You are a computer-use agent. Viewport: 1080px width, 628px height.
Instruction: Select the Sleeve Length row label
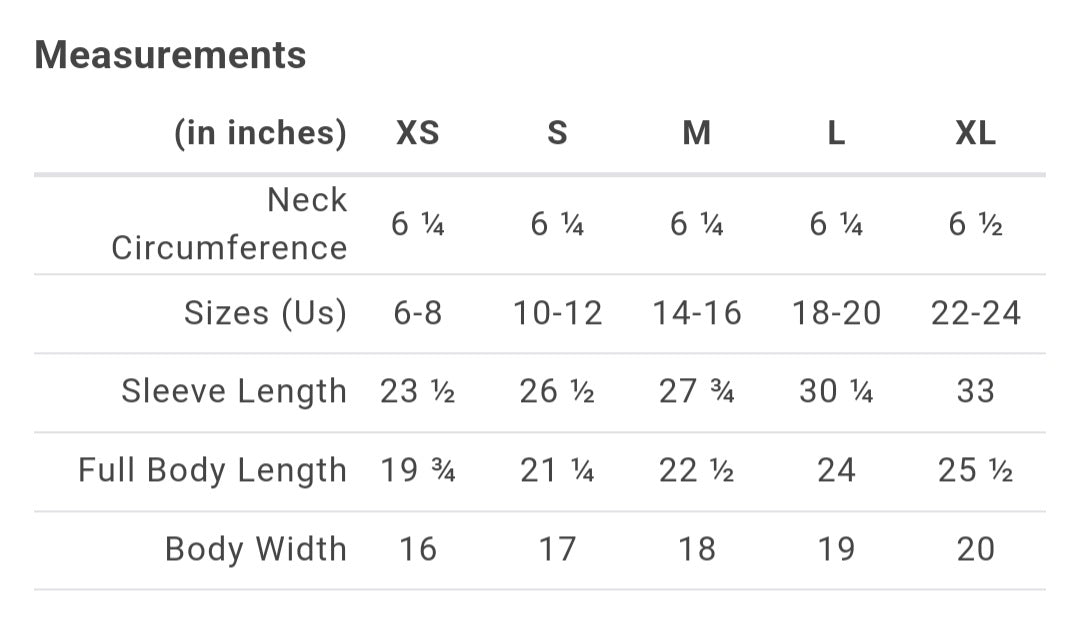click(x=234, y=391)
